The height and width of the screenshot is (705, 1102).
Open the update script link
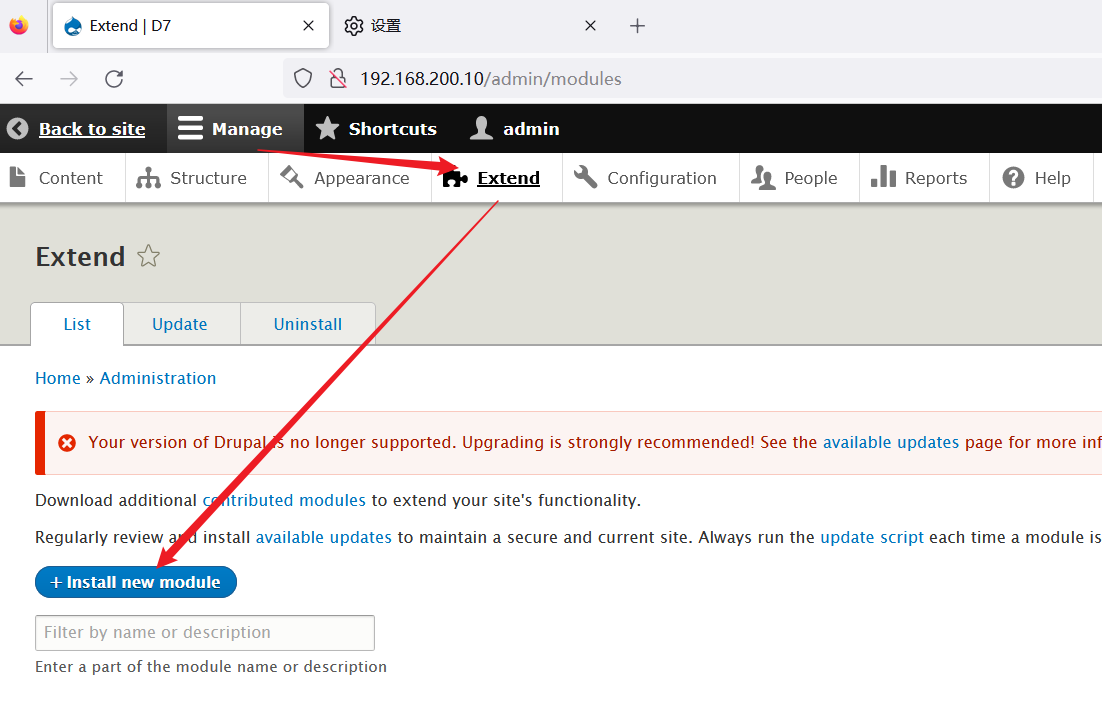872,538
